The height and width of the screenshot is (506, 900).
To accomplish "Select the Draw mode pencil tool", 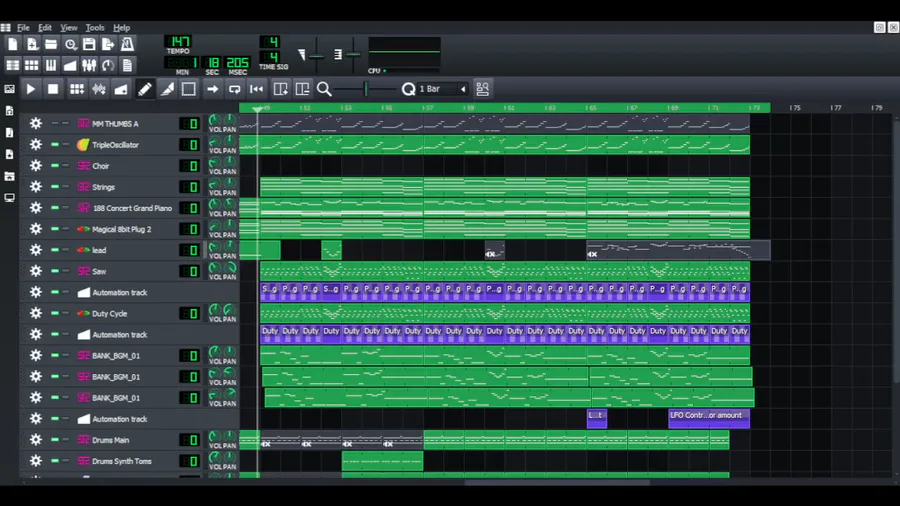I will [x=145, y=89].
